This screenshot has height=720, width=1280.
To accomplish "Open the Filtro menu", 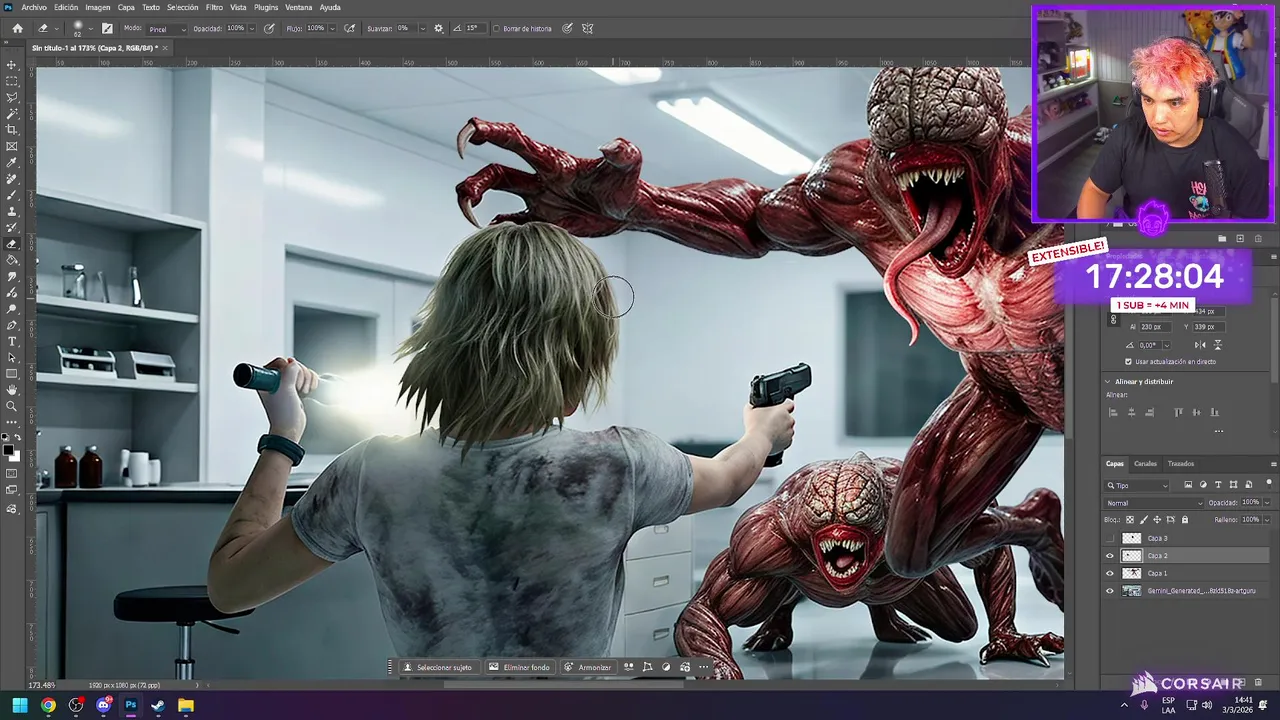I will point(214,7).
